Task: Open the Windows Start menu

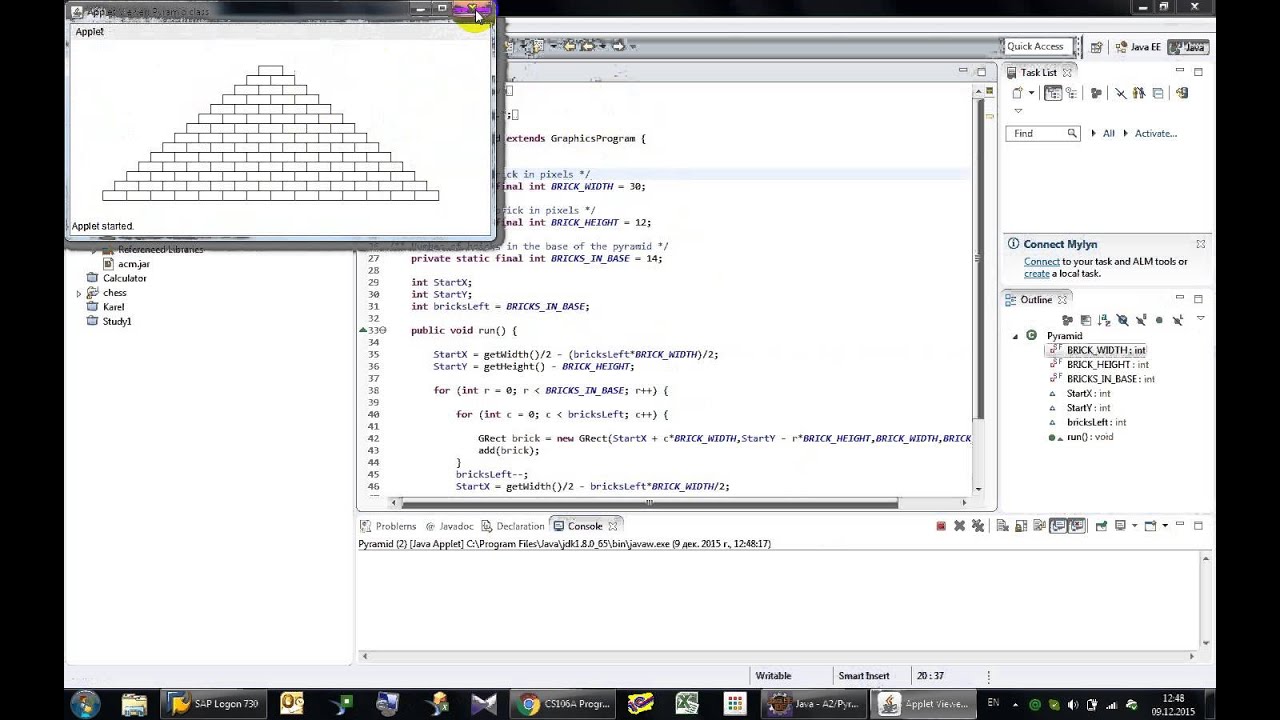Action: (x=84, y=703)
